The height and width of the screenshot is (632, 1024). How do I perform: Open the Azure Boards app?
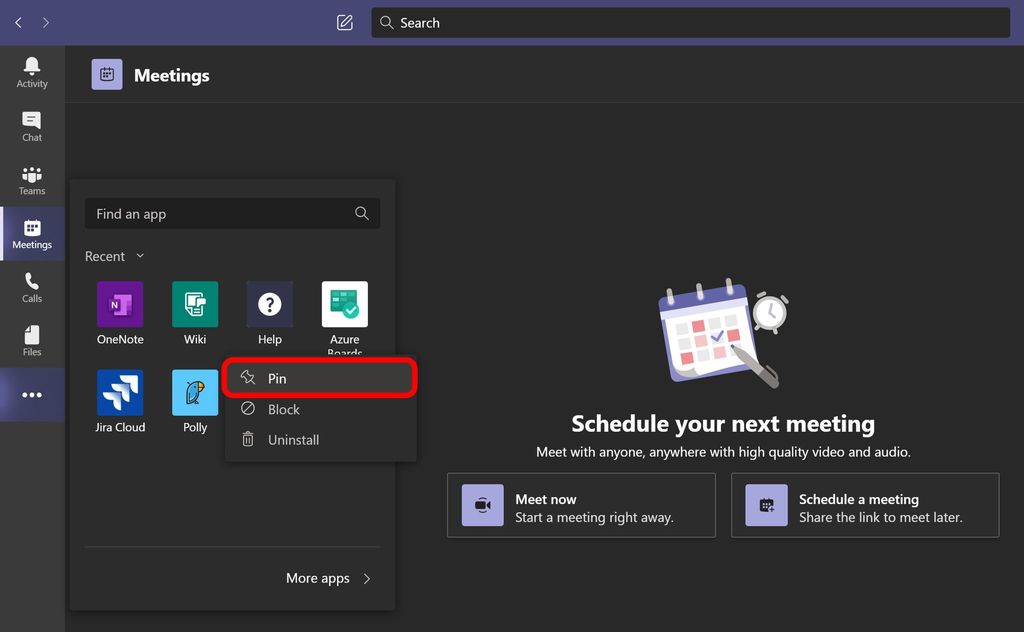click(x=344, y=305)
